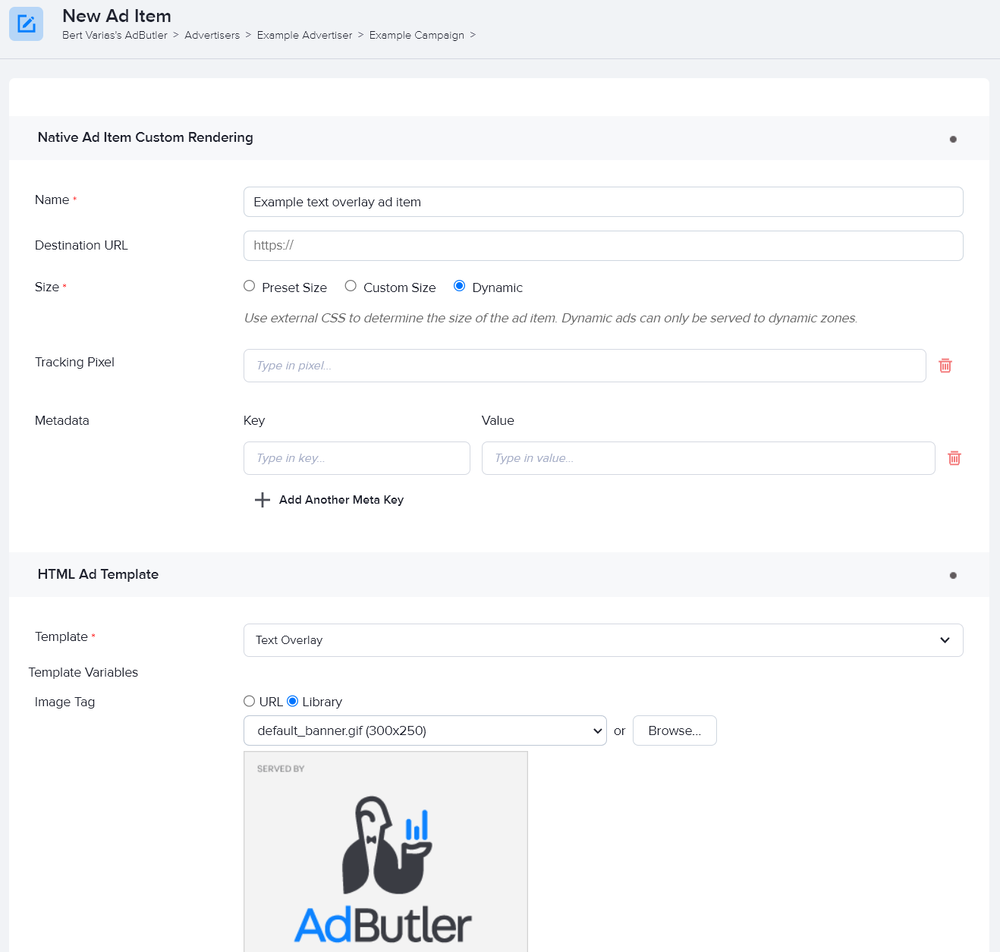Focus the Destination URL field
The width and height of the screenshot is (1000, 952).
(603, 245)
